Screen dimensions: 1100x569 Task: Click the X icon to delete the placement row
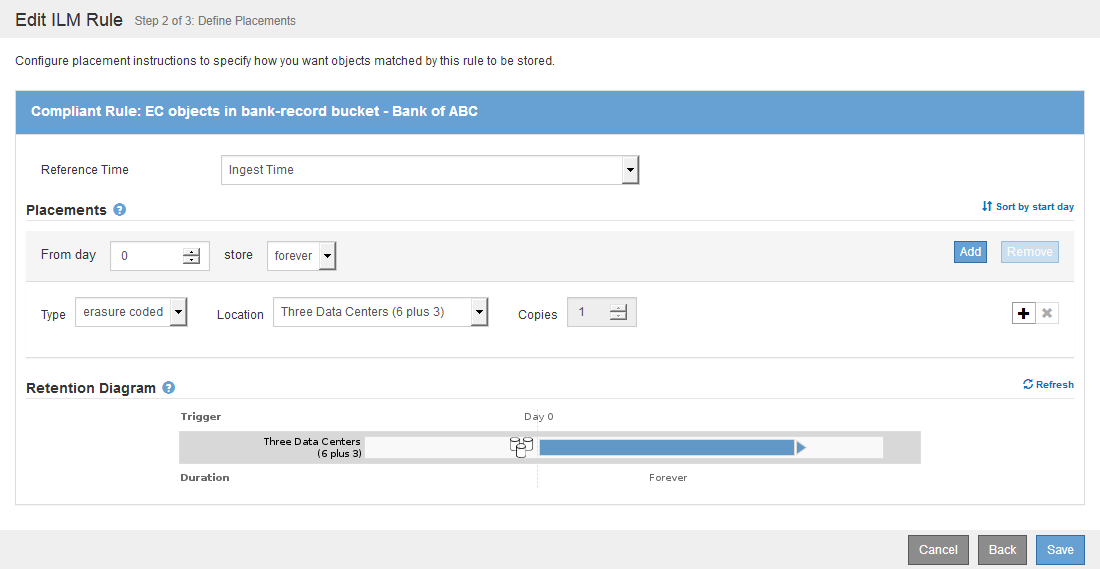[x=1047, y=314]
